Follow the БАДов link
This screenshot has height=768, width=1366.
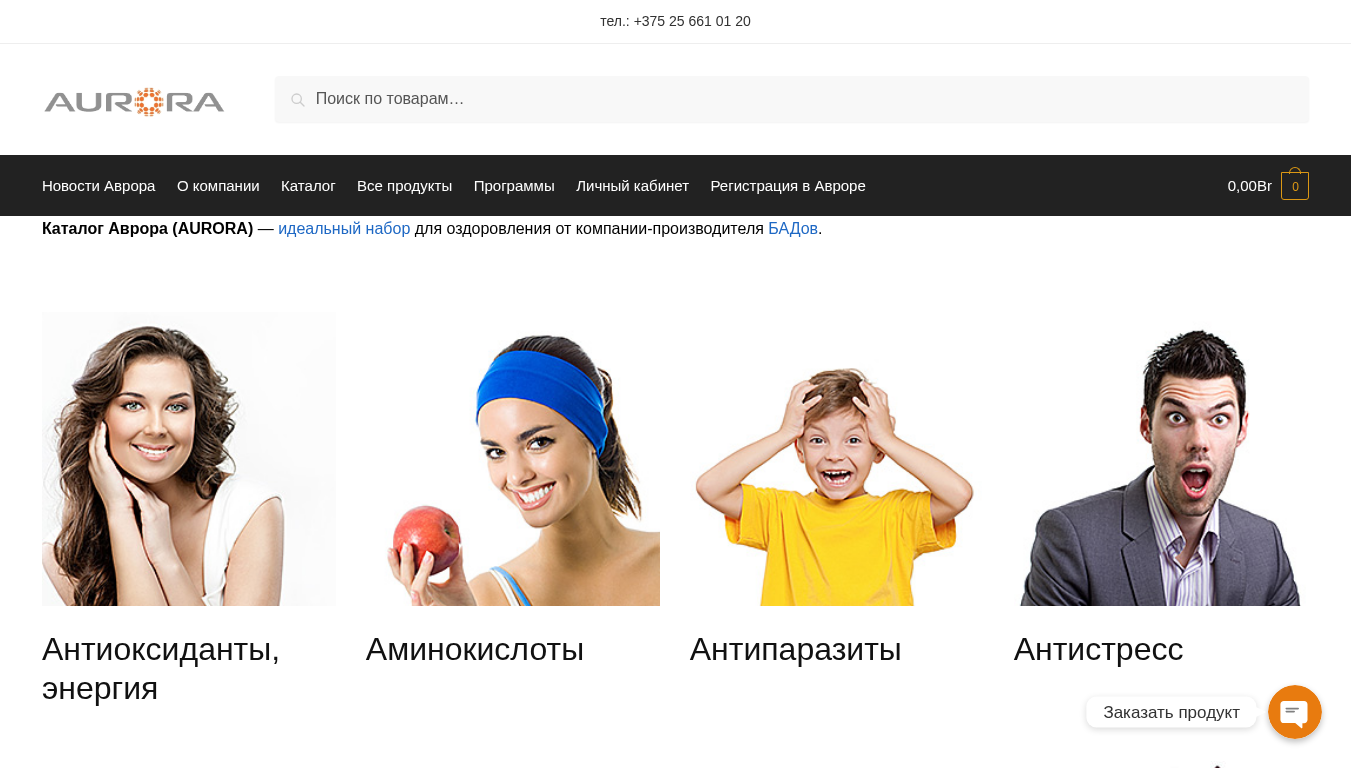pyautogui.click(x=793, y=229)
